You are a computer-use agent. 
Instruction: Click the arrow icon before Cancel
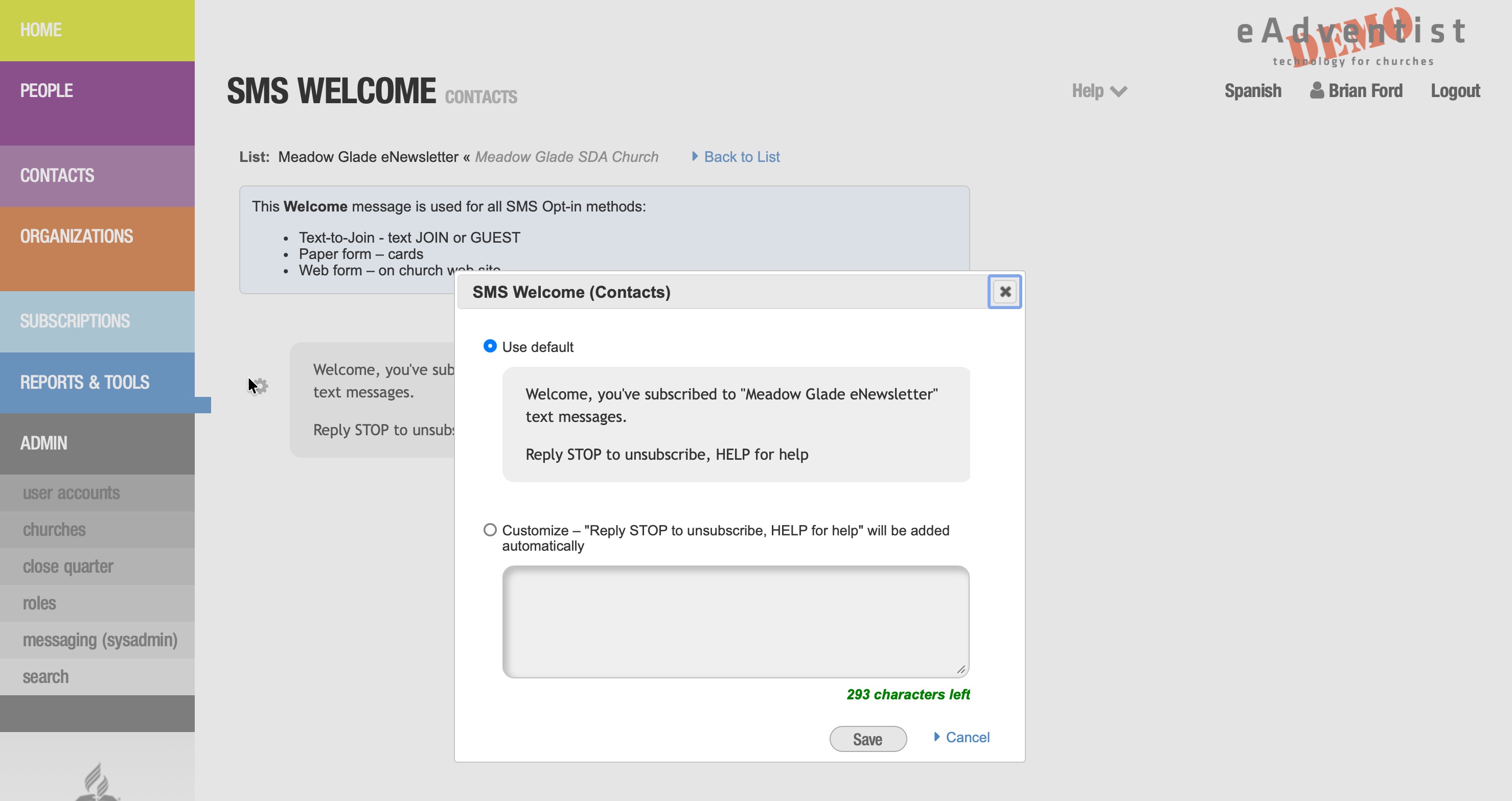pyautogui.click(x=937, y=737)
